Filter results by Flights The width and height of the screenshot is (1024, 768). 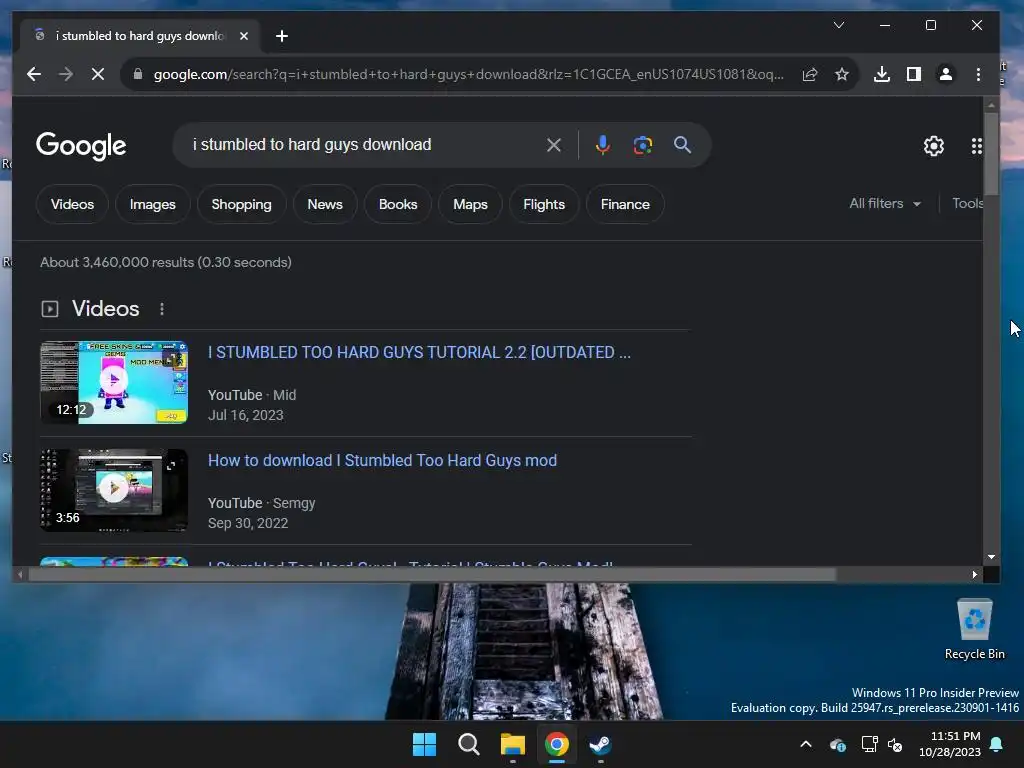[544, 204]
